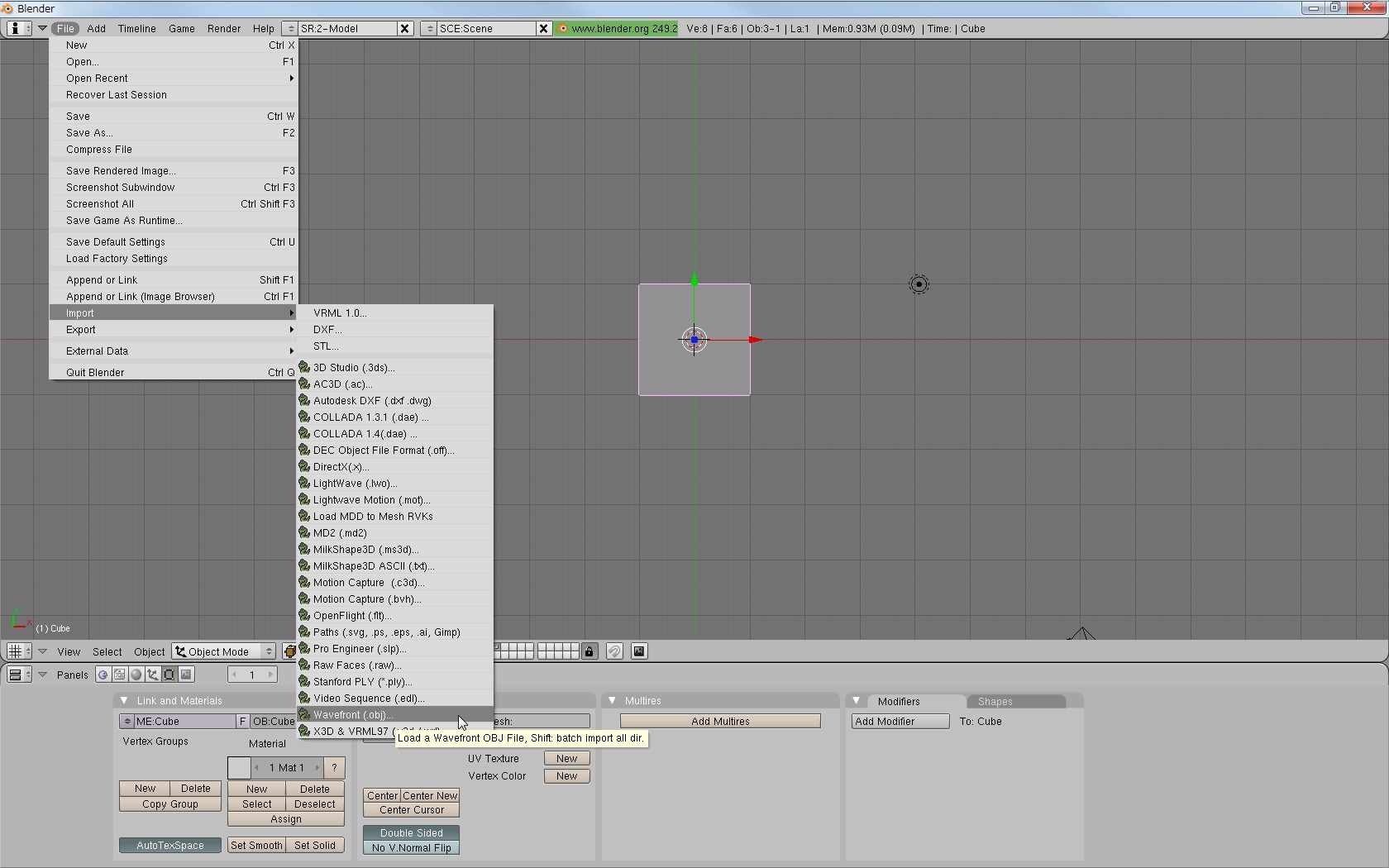
Task: Toggle the Double Sided mesh option
Action: pyautogui.click(x=411, y=832)
